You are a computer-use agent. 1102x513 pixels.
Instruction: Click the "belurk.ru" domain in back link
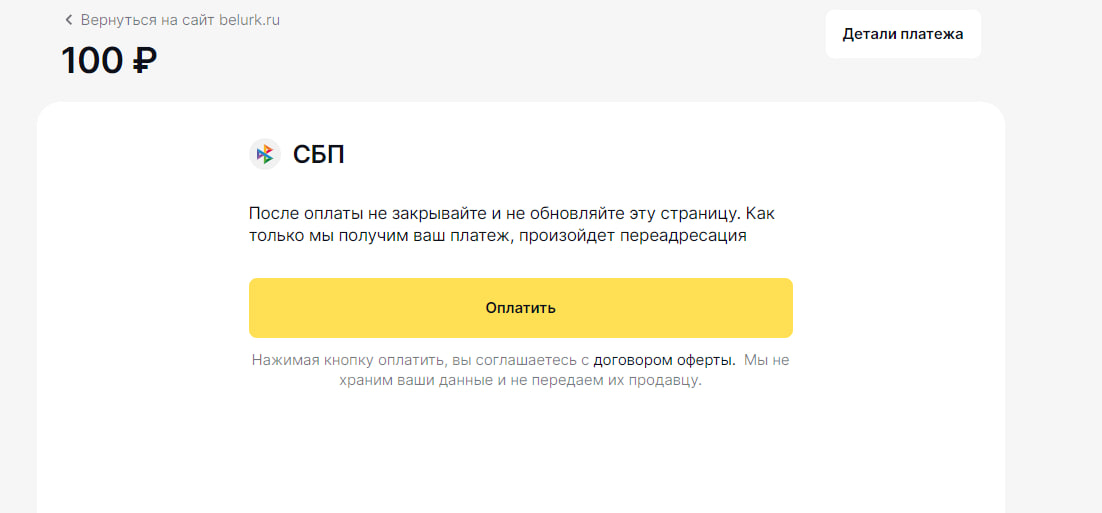249,20
